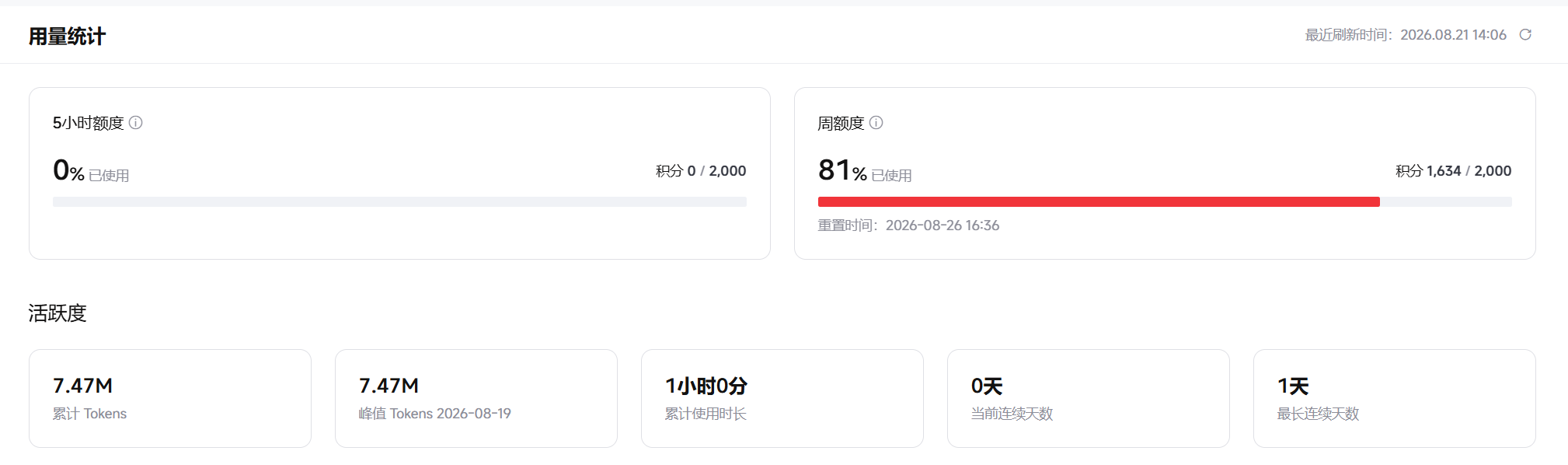Open the info icon next to 周额度
The width and height of the screenshot is (1568, 465).
(x=876, y=123)
